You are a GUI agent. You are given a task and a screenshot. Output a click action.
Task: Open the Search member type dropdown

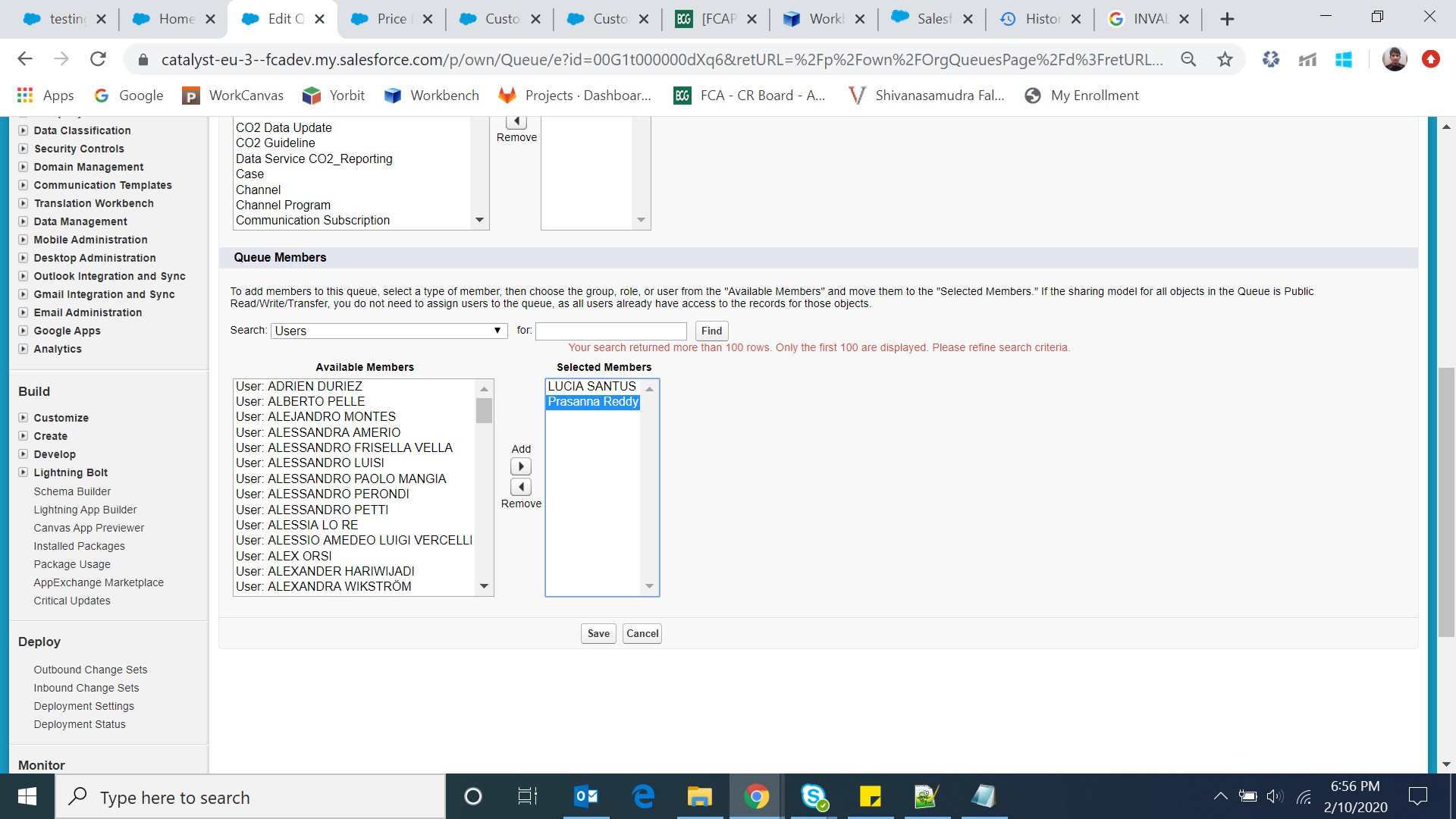tap(388, 331)
